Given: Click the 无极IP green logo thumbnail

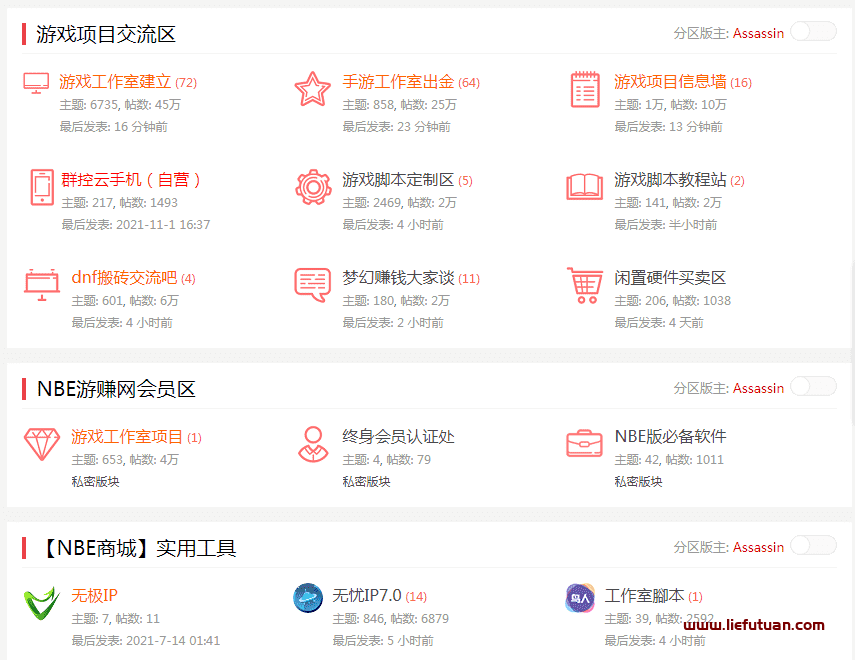Looking at the screenshot, I should (42, 602).
